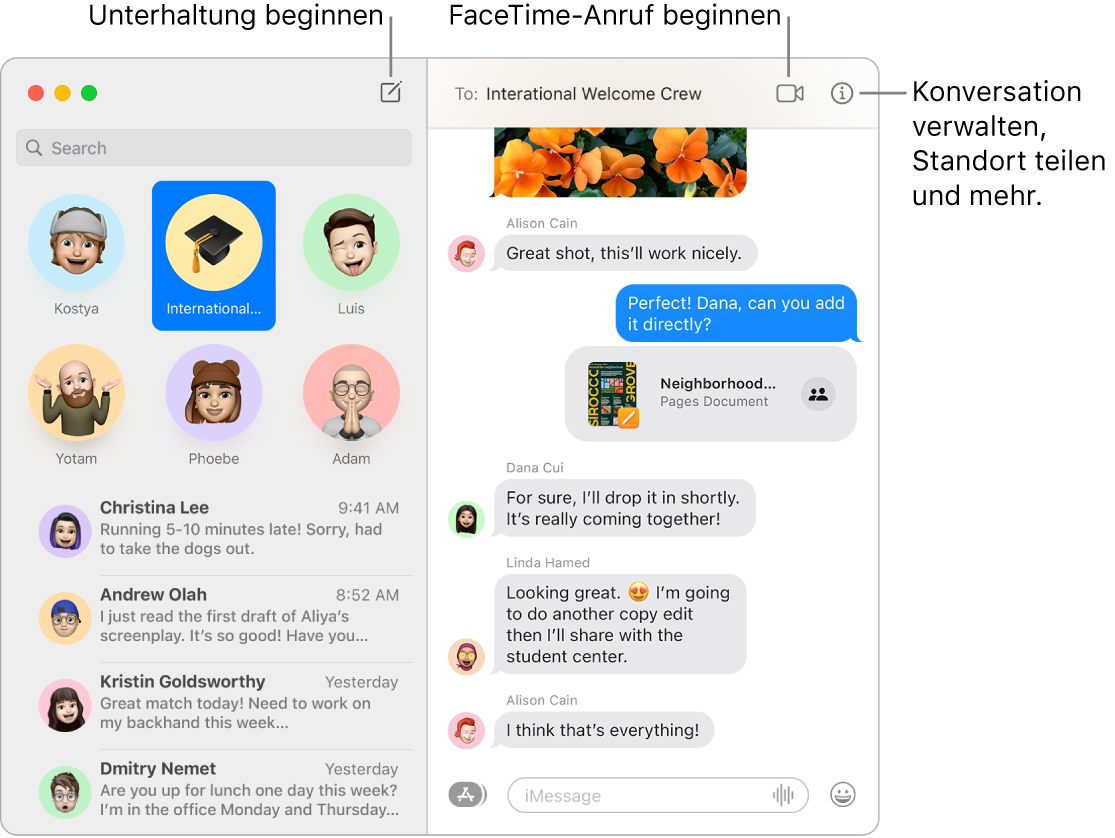This screenshot has width=1115, height=838.
Task: Click the compose new message icon
Action: pyautogui.click(x=390, y=92)
